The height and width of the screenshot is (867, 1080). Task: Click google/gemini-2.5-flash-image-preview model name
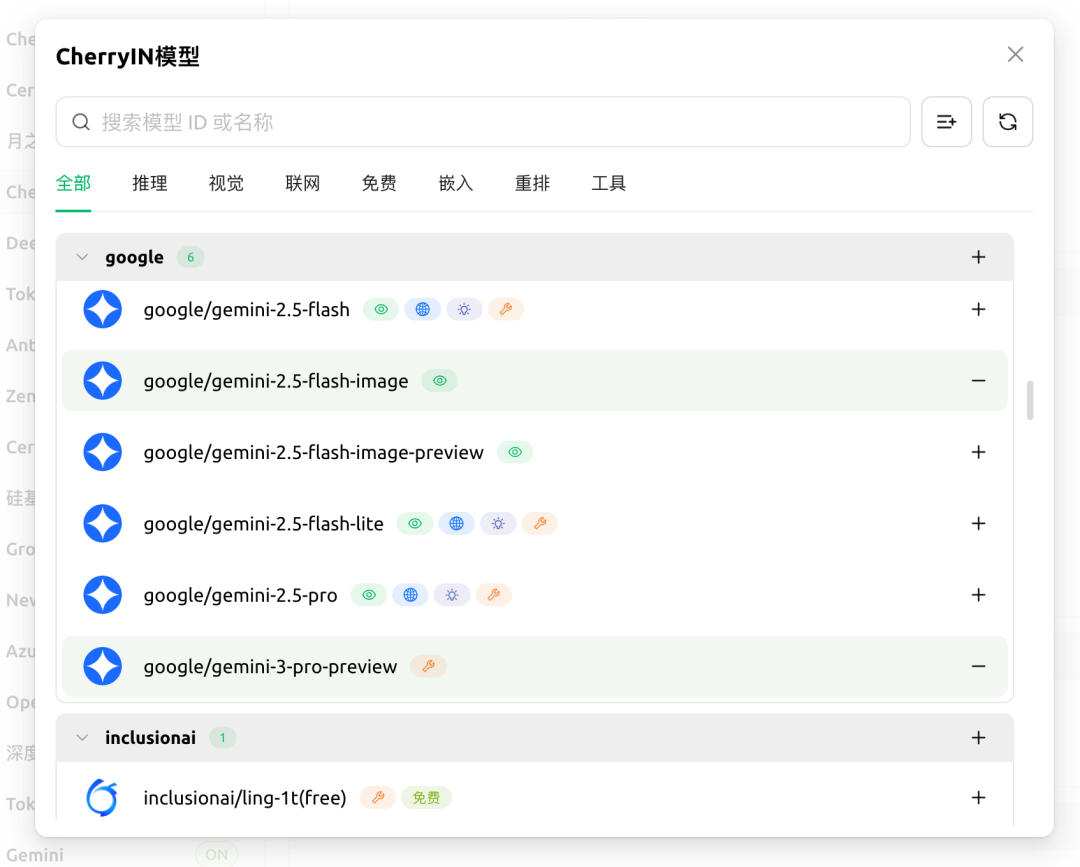[313, 452]
